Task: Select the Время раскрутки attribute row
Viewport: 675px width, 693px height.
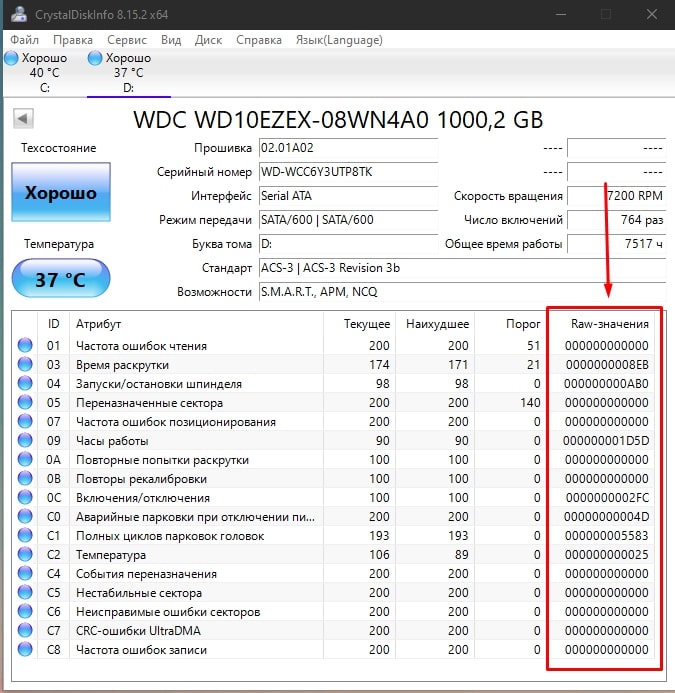Action: 335,364
